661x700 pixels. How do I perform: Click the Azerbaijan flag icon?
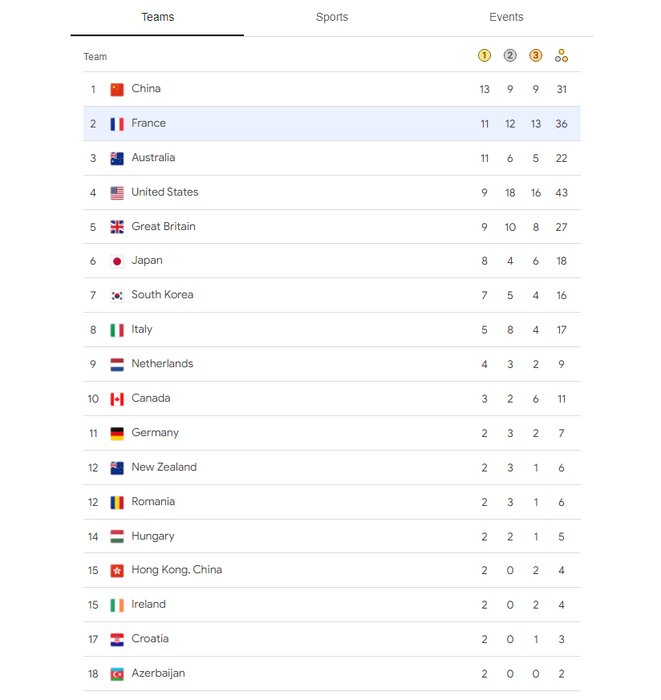[117, 674]
